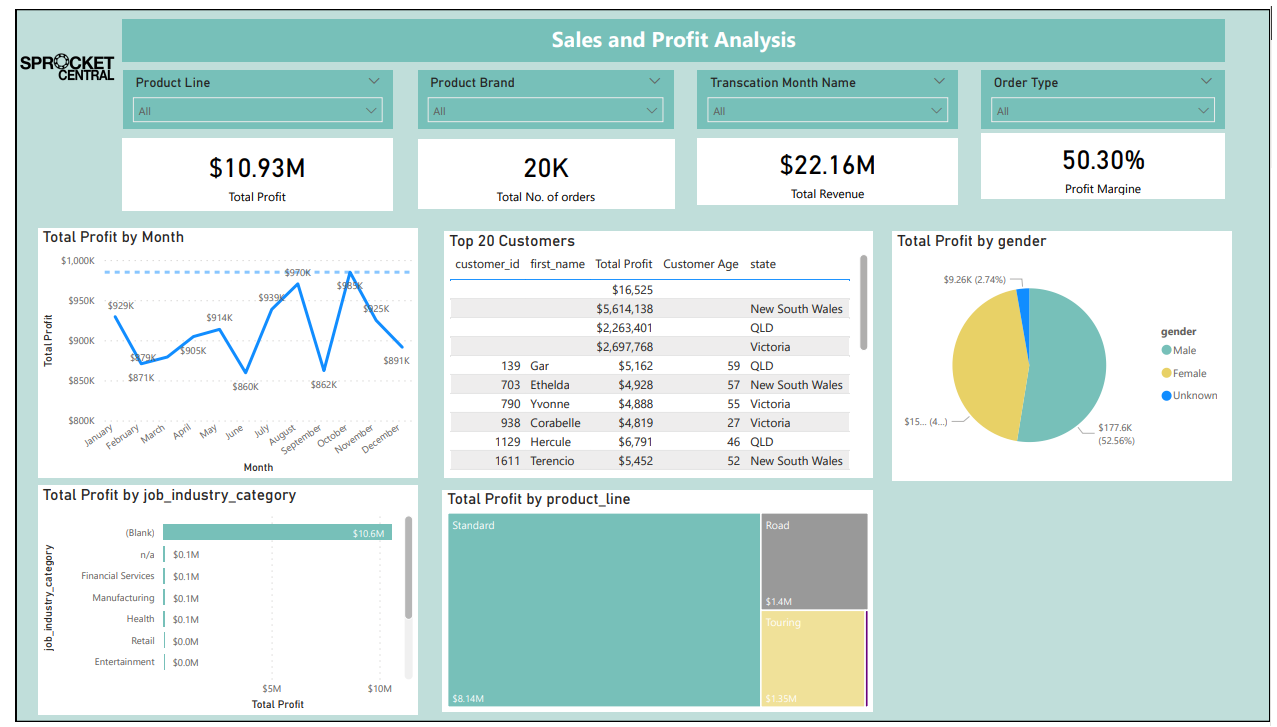Select the Female legend entry
Screen dimensions: 1277x727
(1189, 373)
